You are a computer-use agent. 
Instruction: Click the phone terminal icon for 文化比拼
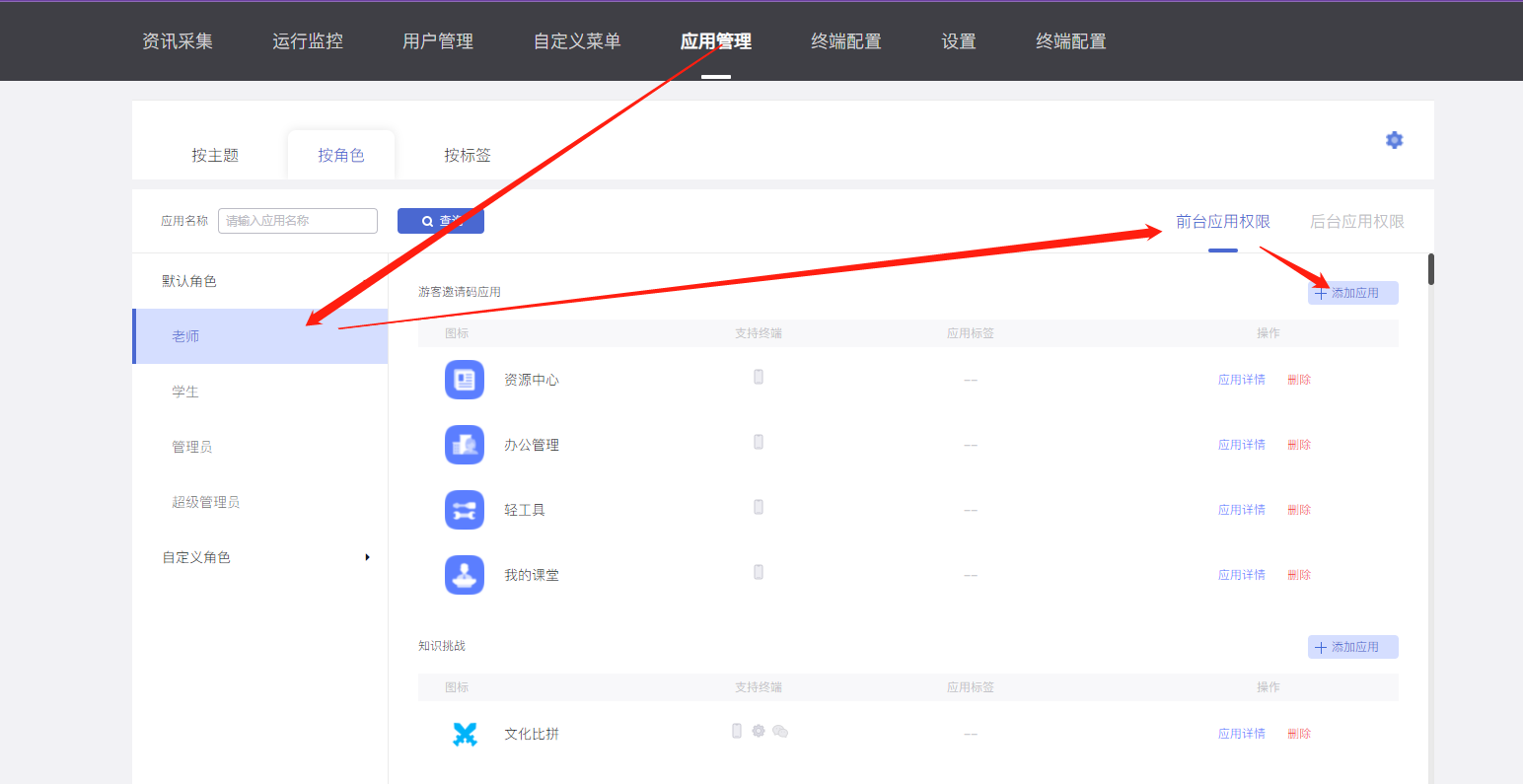coord(737,731)
